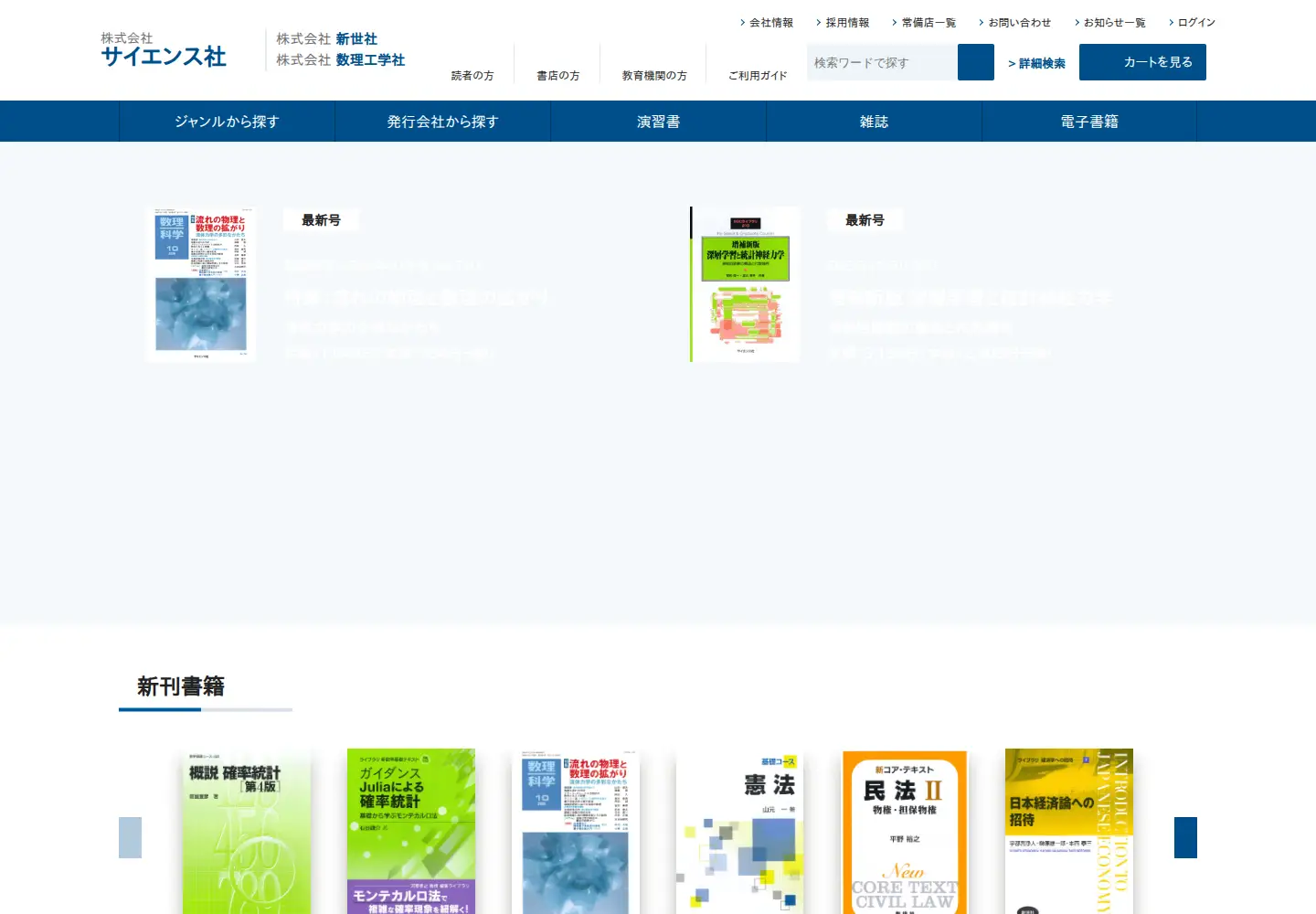Screen dimensions: 1316x914
Task: Focus the 検索ワードで探す search field
Action: (882, 62)
